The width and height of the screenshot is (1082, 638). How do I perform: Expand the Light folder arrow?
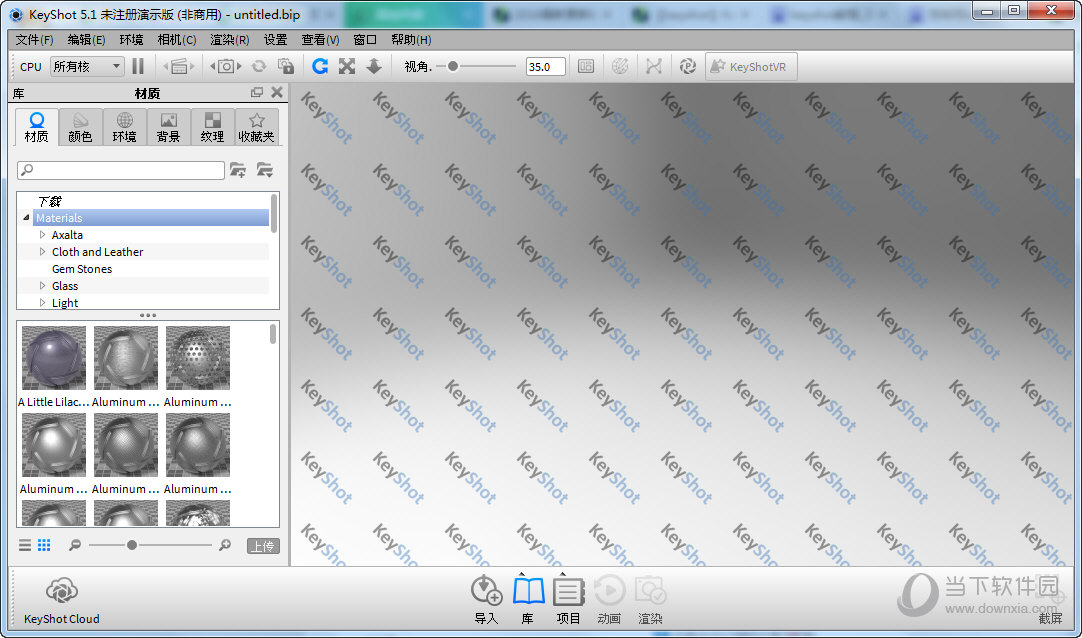43,303
